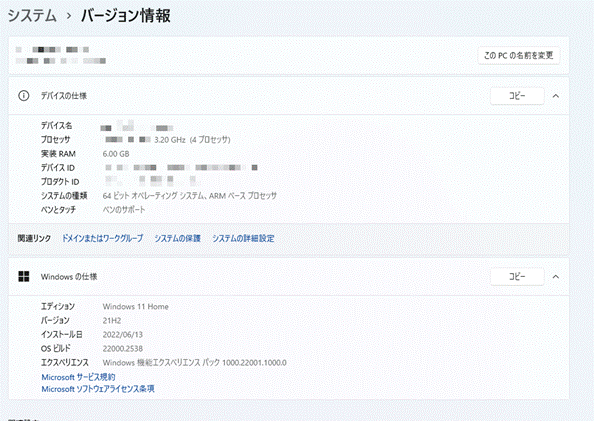Screen dimensions: 594x421
Task: Click the バージョン情報 page title
Action: (x=125, y=16)
